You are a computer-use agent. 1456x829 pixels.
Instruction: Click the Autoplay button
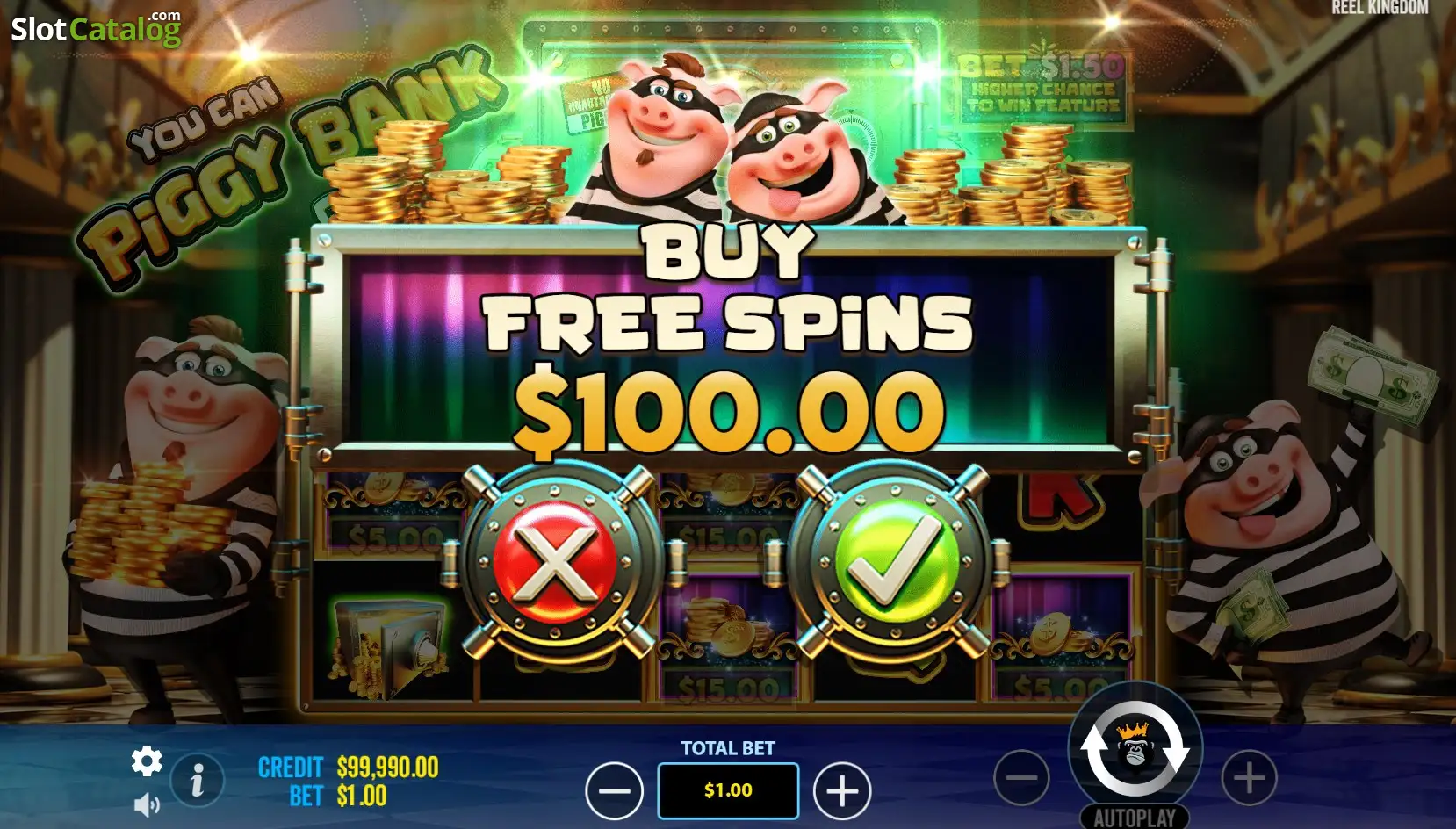[x=1135, y=818]
